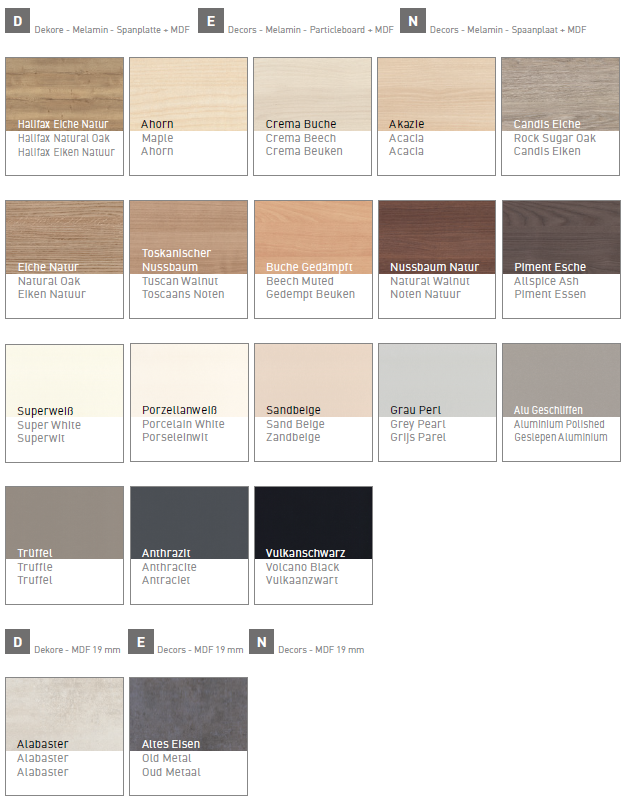Choose the Piment Esche swatch
Screen dimensions: 622x799
pos(560,237)
